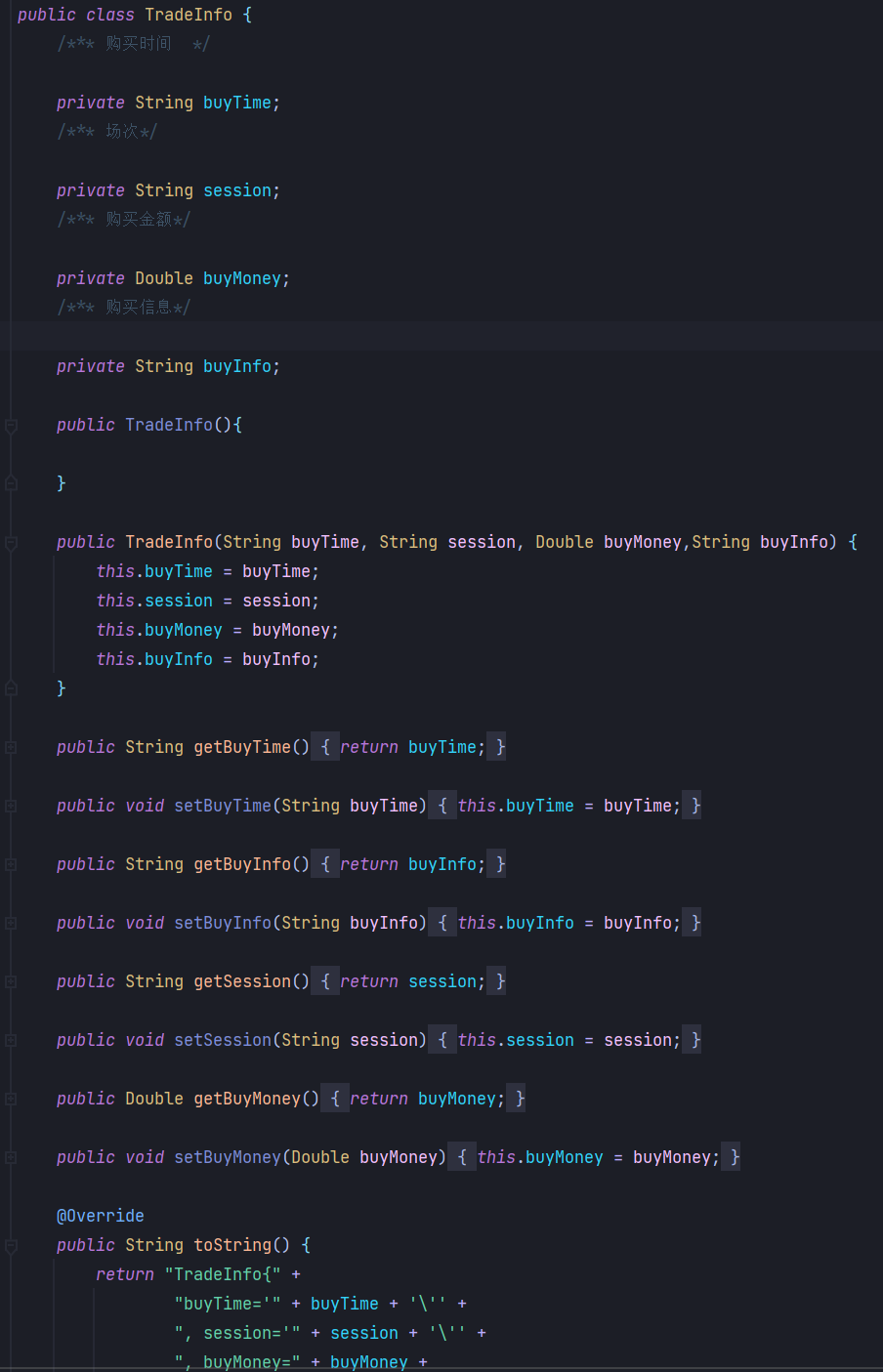Expand the folded setBuyTime method gutter icon
This screenshot has width=883, height=1372.
point(11,807)
